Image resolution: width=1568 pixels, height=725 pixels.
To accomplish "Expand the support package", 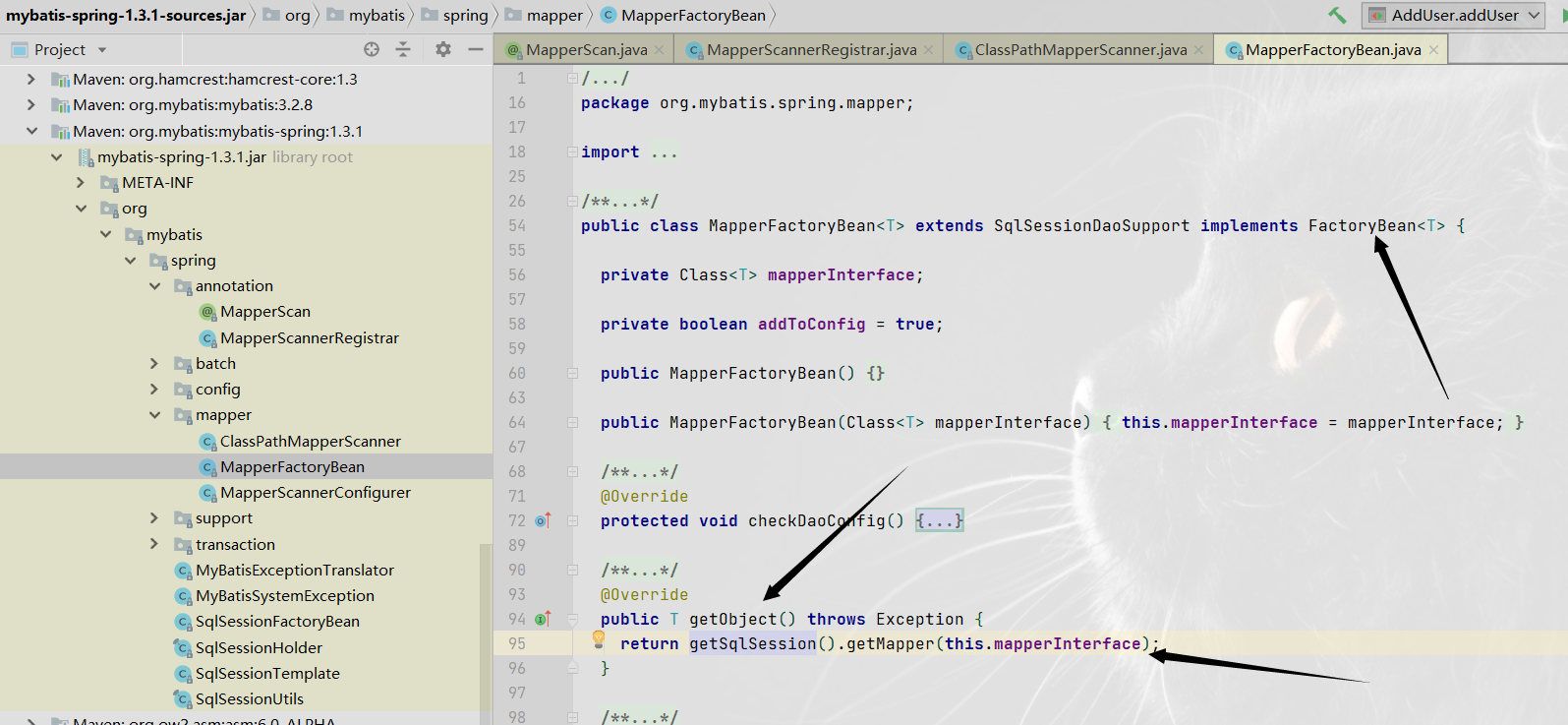I will pyautogui.click(x=154, y=517).
